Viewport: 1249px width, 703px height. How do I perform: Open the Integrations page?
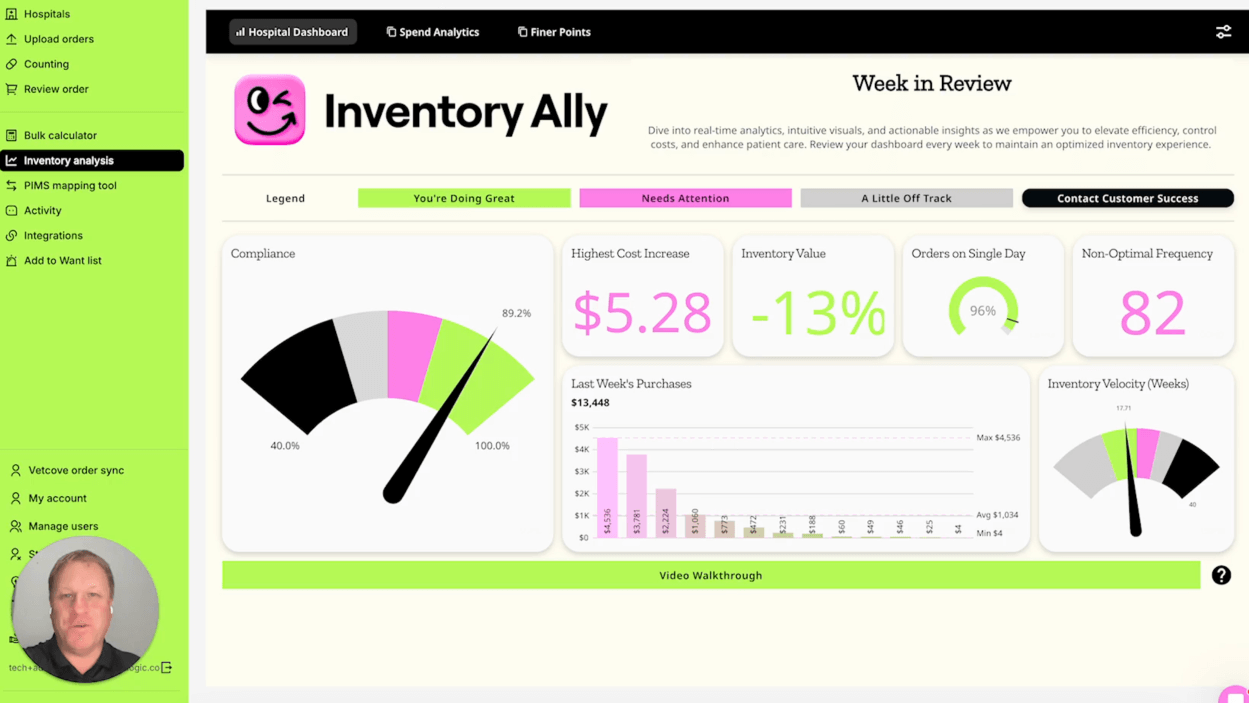[53, 235]
